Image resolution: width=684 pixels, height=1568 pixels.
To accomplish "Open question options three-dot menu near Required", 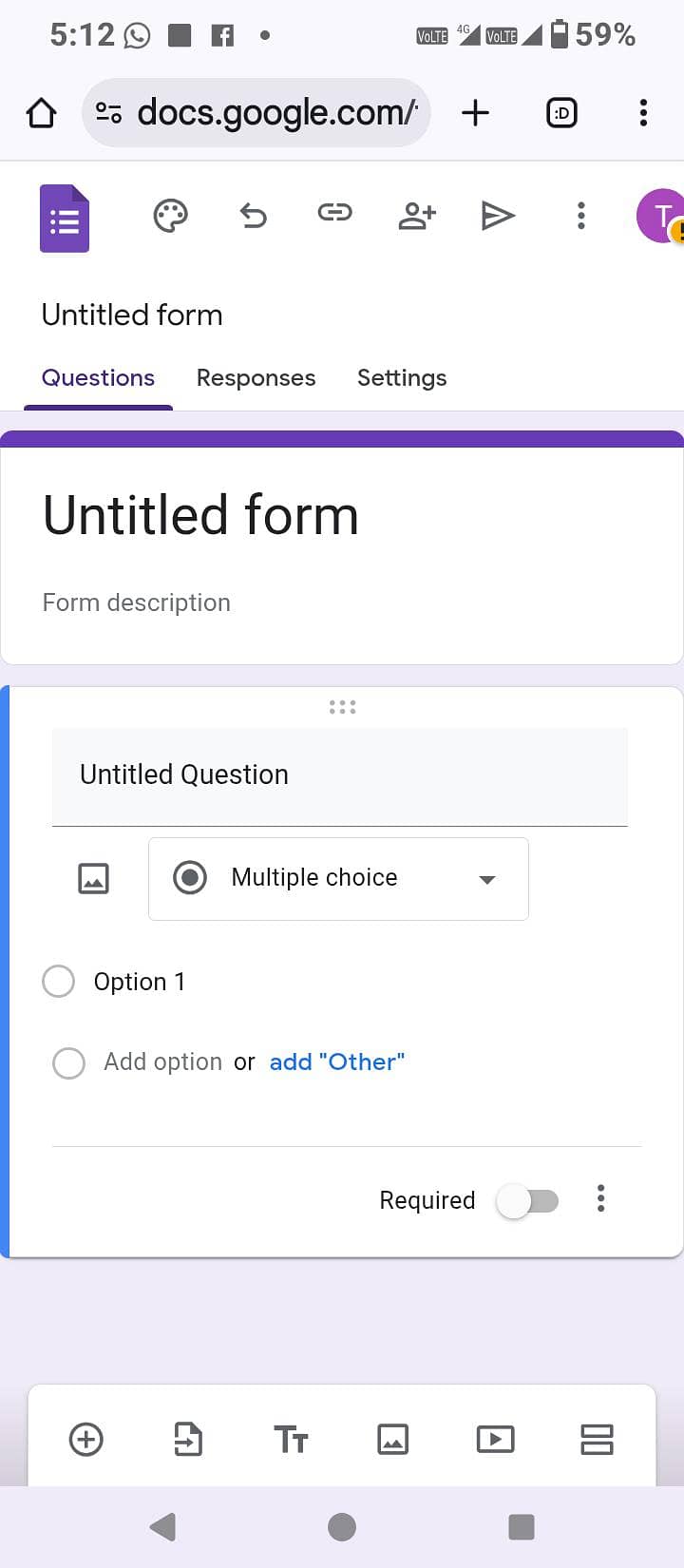I will (600, 1198).
